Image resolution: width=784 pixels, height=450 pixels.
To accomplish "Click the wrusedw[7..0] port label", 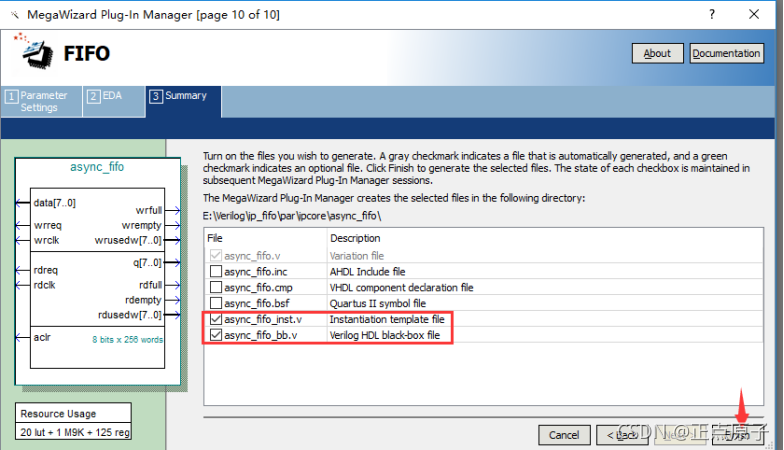I will pos(128,240).
